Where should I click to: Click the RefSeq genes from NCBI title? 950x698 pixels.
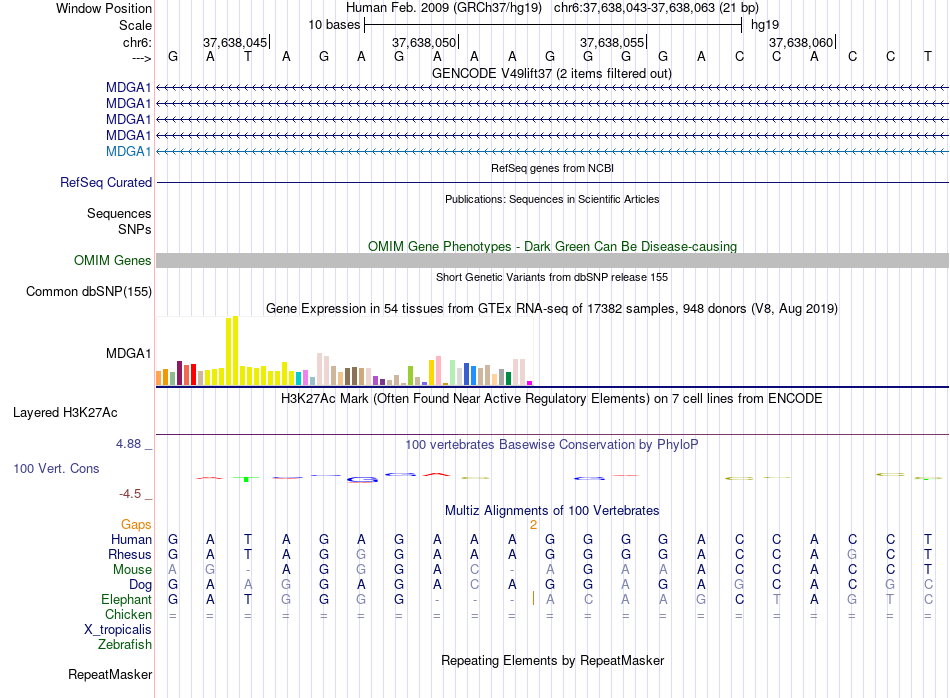point(553,168)
